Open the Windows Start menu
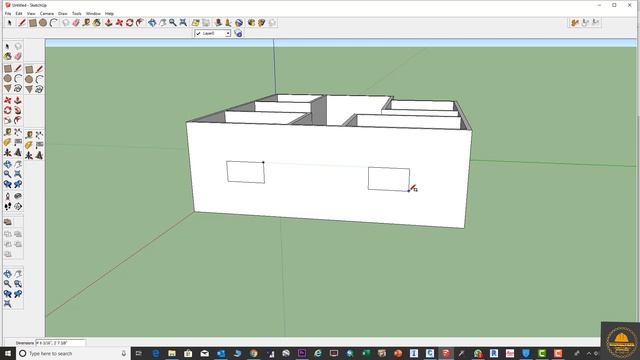640x360 pixels. pyautogui.click(x=8, y=353)
